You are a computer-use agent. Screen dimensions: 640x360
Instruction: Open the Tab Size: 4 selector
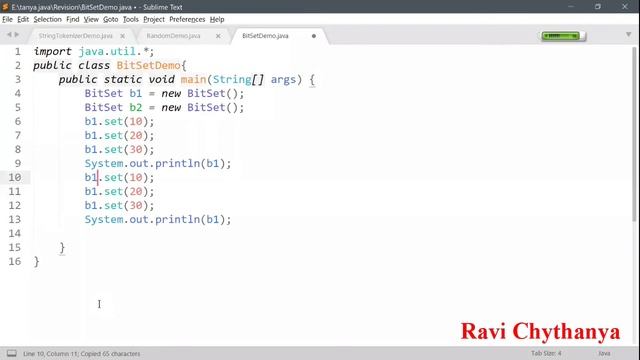(546, 353)
